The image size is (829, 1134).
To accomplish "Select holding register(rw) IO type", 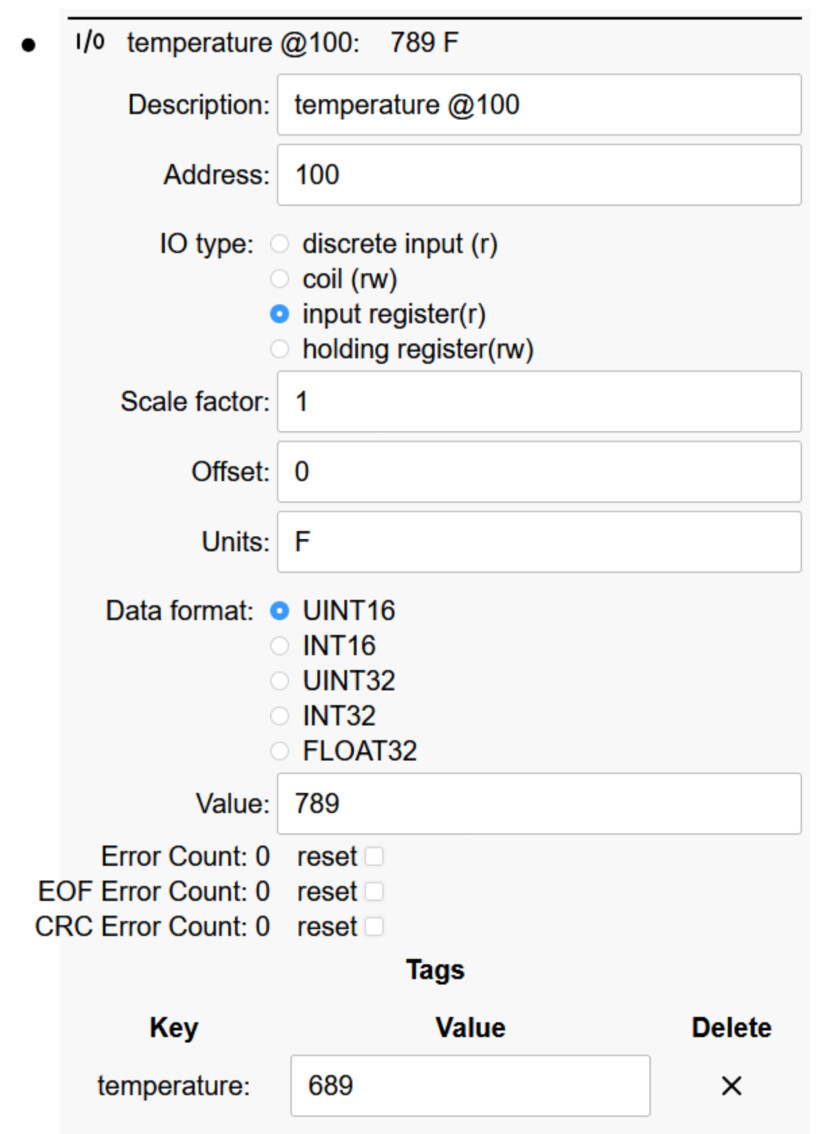I will click(x=281, y=349).
